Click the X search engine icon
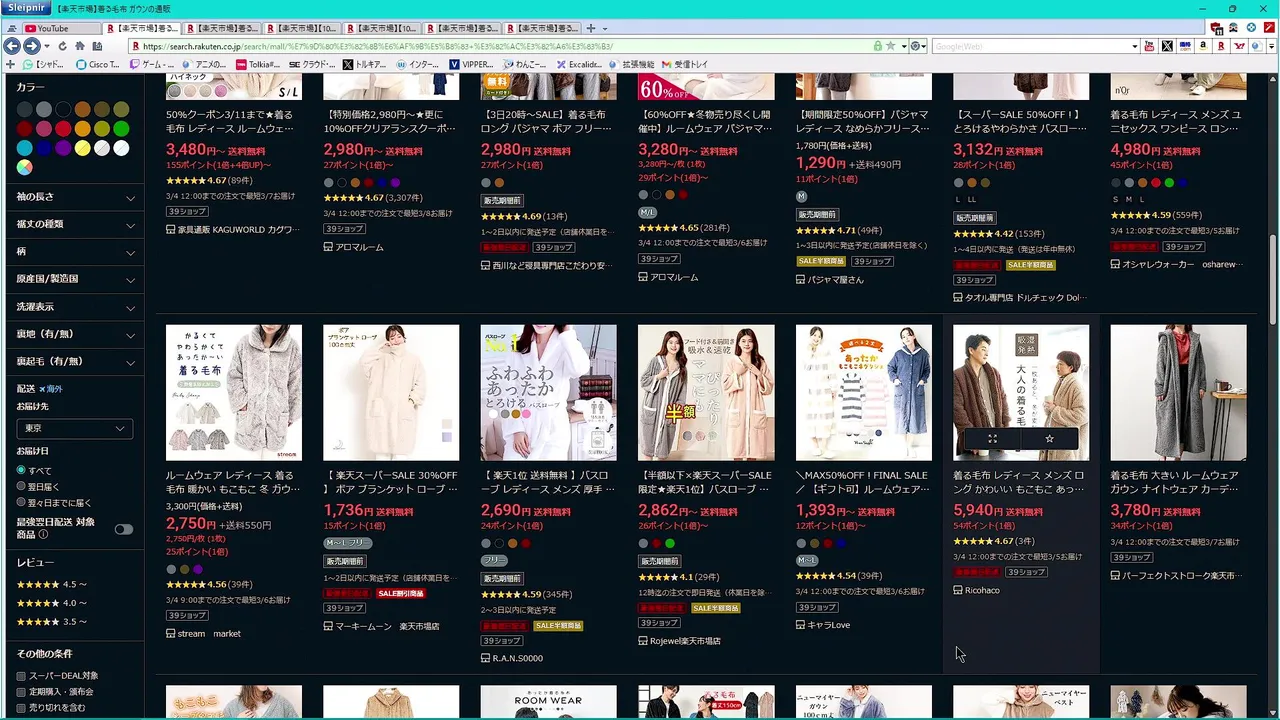The height and width of the screenshot is (720, 1280). coord(1167,46)
